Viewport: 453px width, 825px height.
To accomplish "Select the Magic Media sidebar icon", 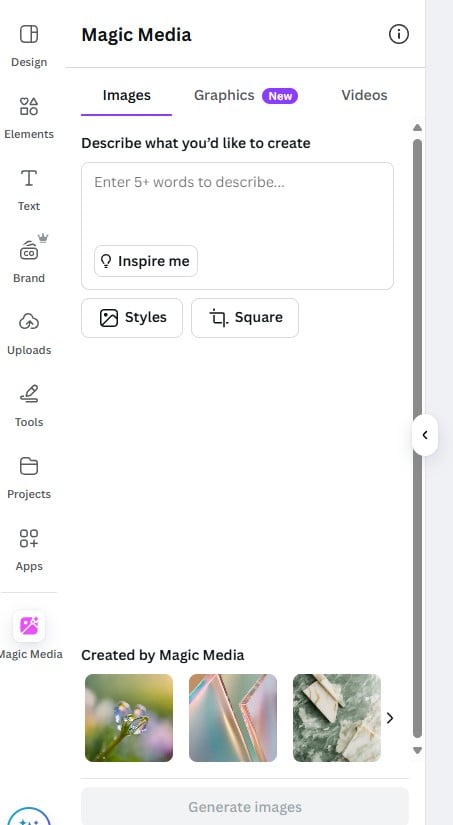I will point(29,626).
